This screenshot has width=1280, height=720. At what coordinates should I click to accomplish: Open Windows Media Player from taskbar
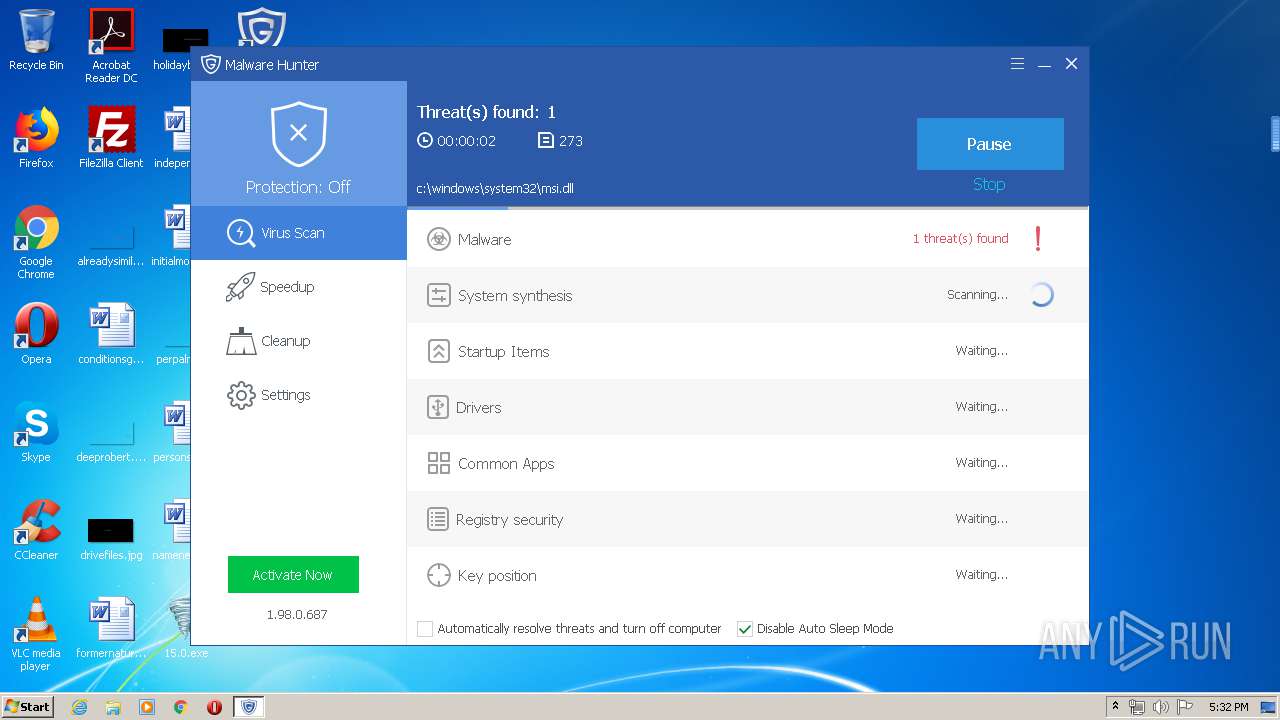147,707
